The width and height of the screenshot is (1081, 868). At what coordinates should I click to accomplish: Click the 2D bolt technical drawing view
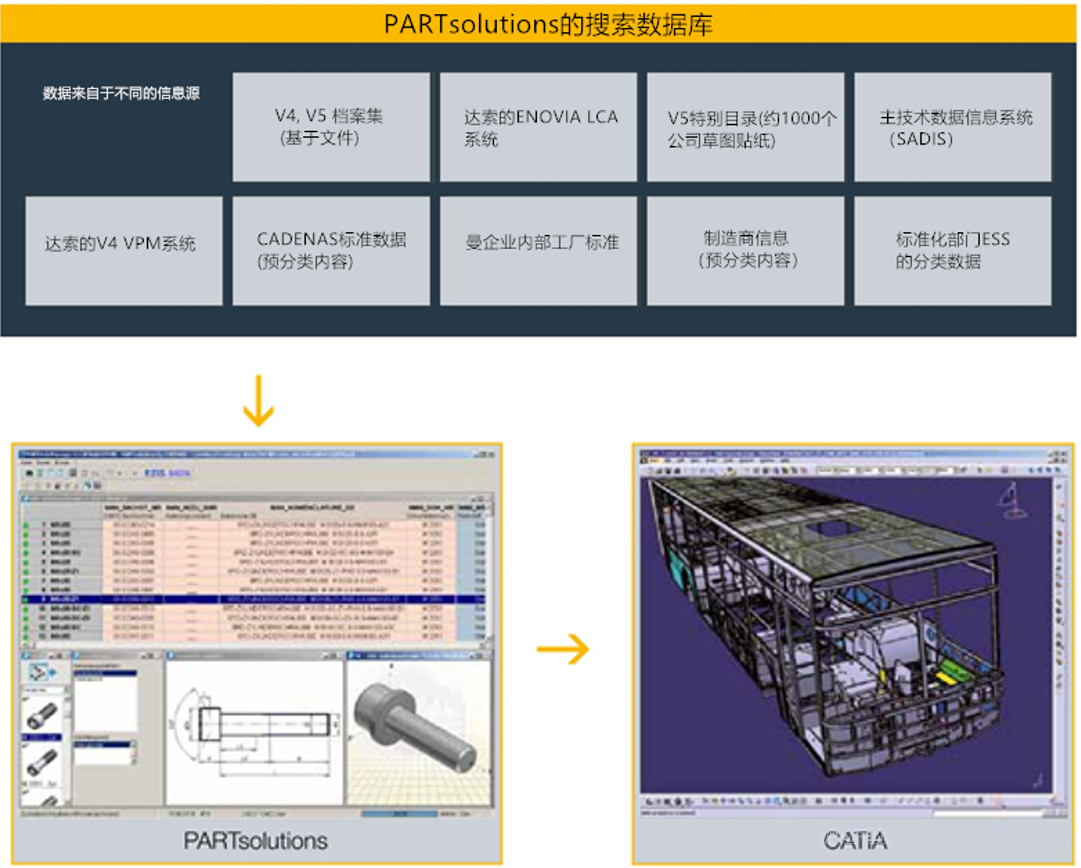pos(253,730)
